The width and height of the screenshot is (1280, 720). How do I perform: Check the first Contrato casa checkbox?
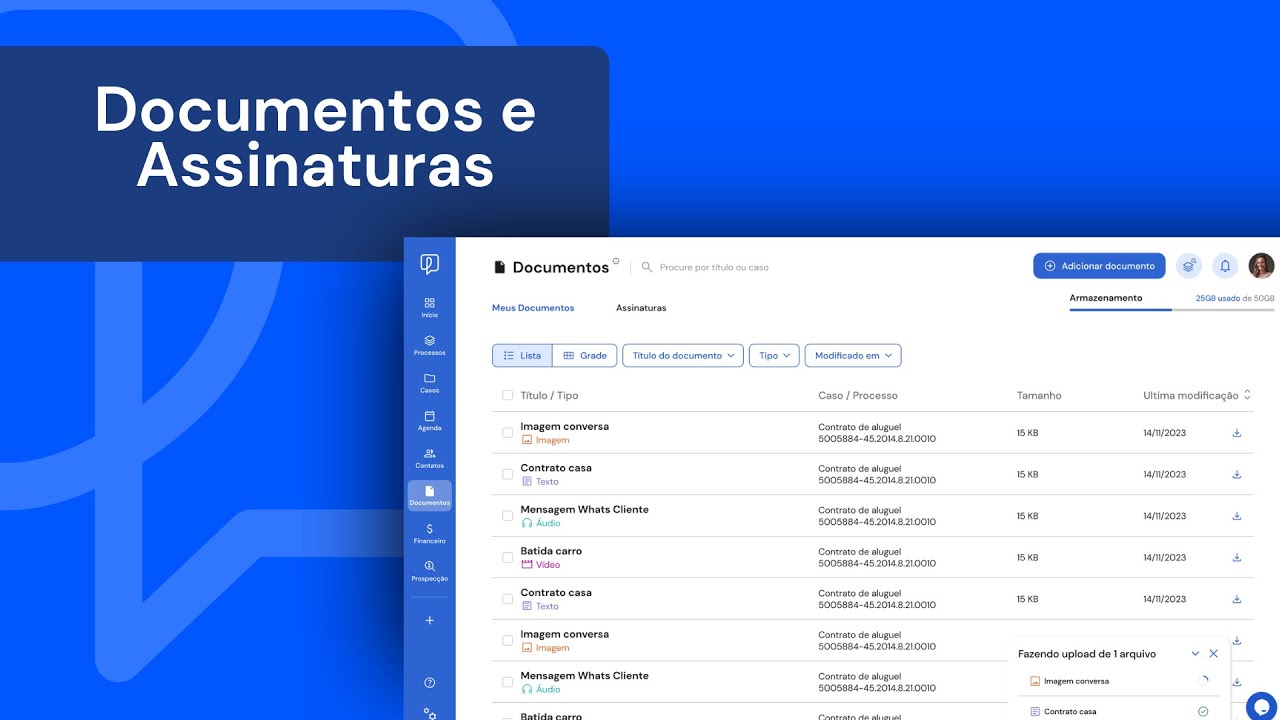click(x=508, y=474)
